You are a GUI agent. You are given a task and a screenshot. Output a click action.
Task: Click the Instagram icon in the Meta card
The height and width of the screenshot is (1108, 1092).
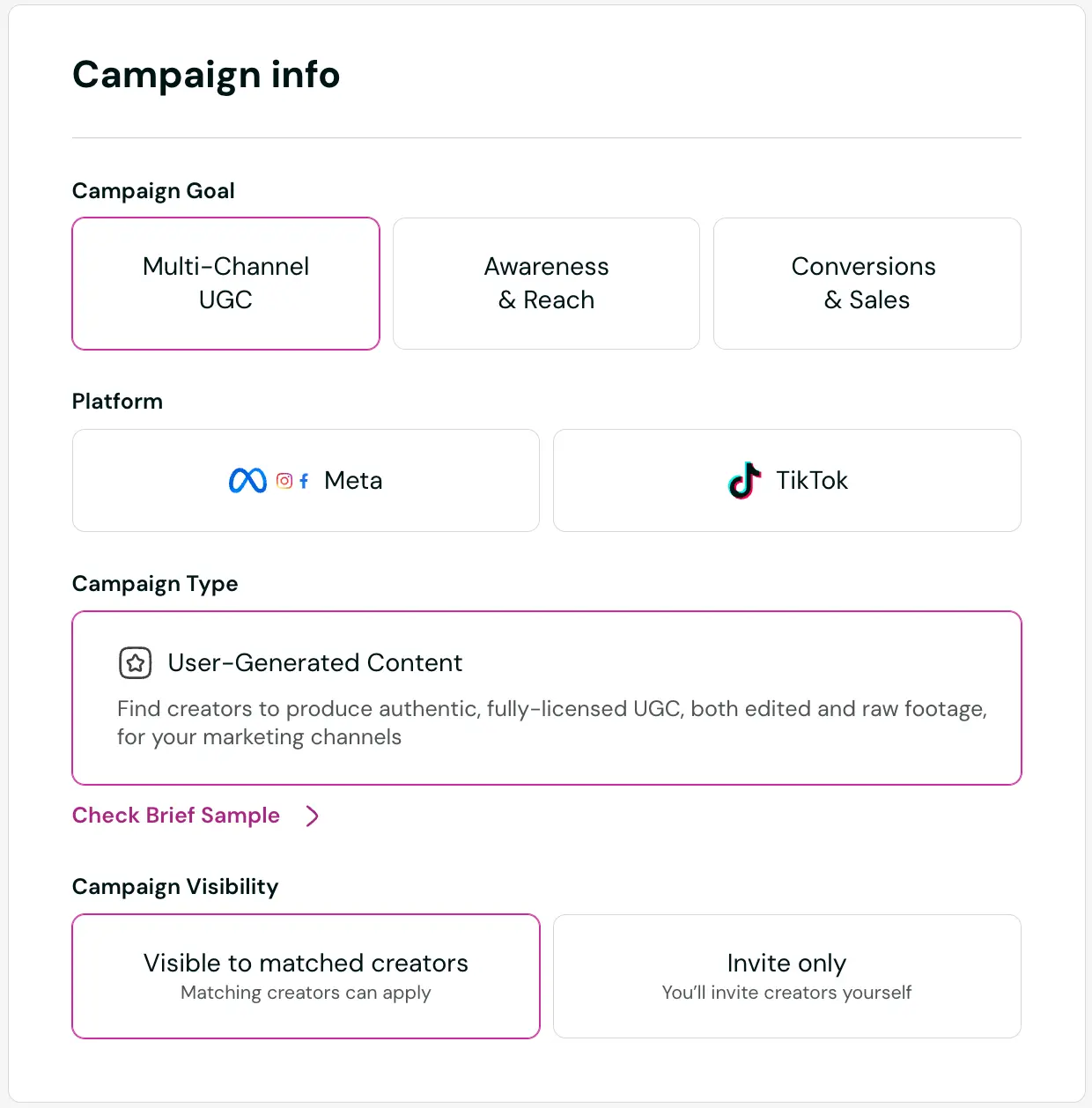[x=284, y=481]
